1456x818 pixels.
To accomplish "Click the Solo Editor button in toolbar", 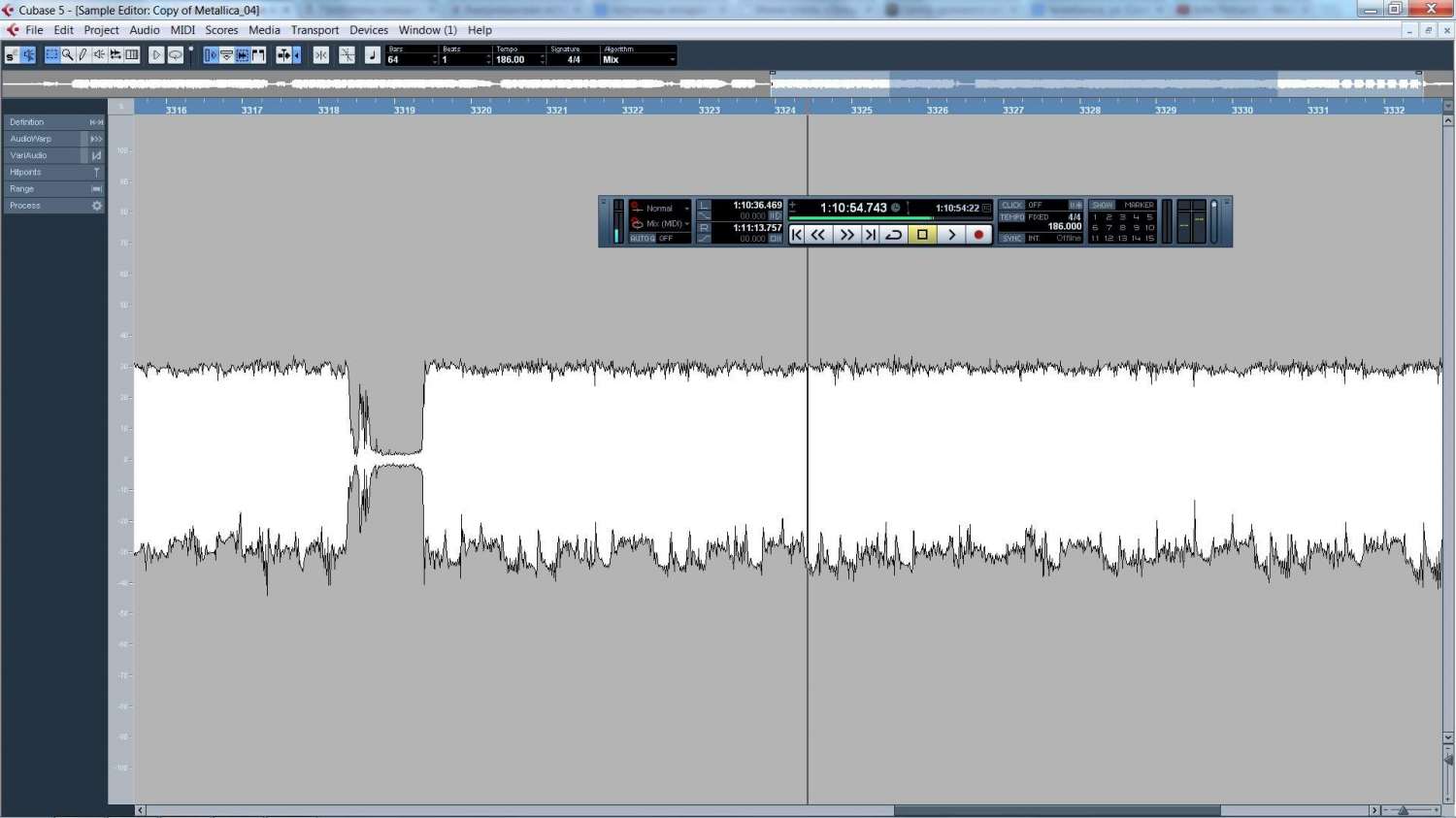I will [12, 55].
